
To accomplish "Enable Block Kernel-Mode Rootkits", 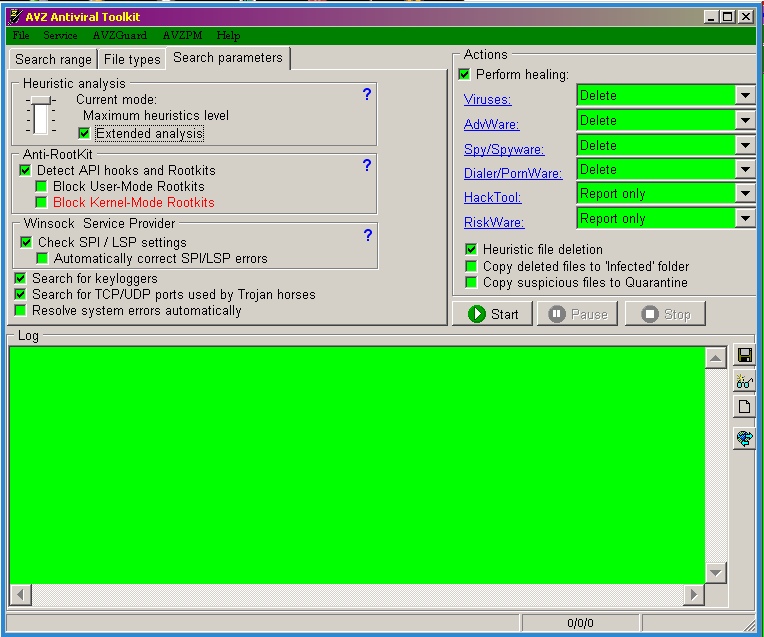I will click(41, 202).
